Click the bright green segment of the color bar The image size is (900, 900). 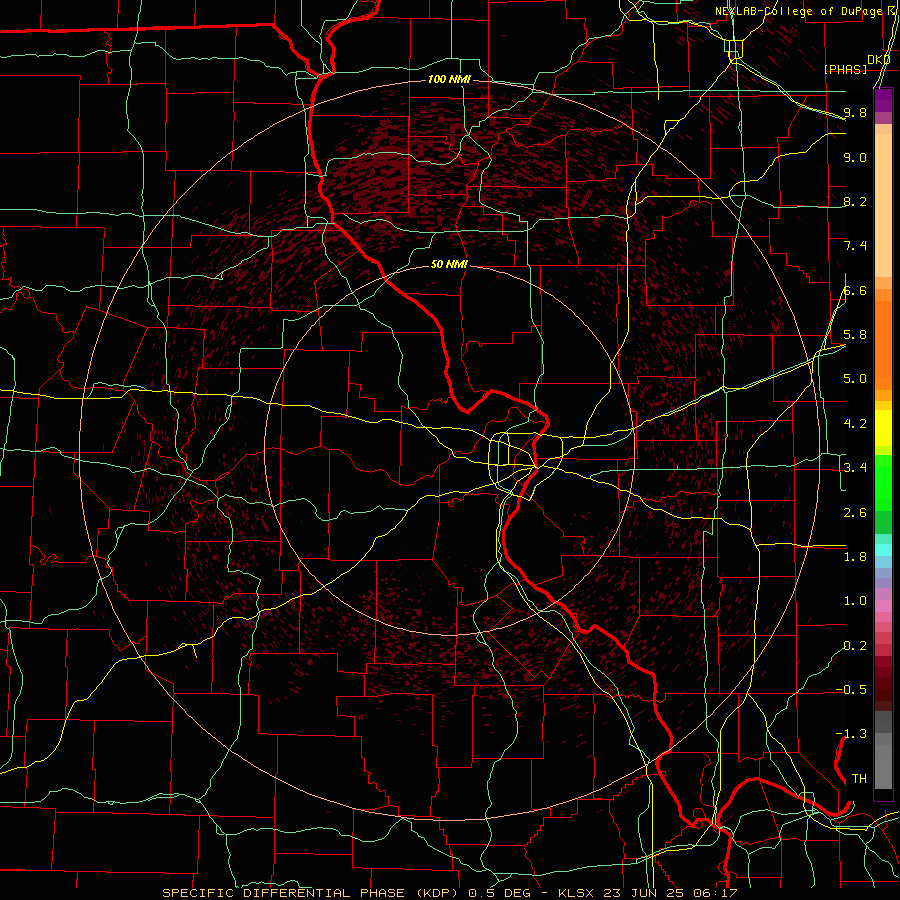pos(883,483)
